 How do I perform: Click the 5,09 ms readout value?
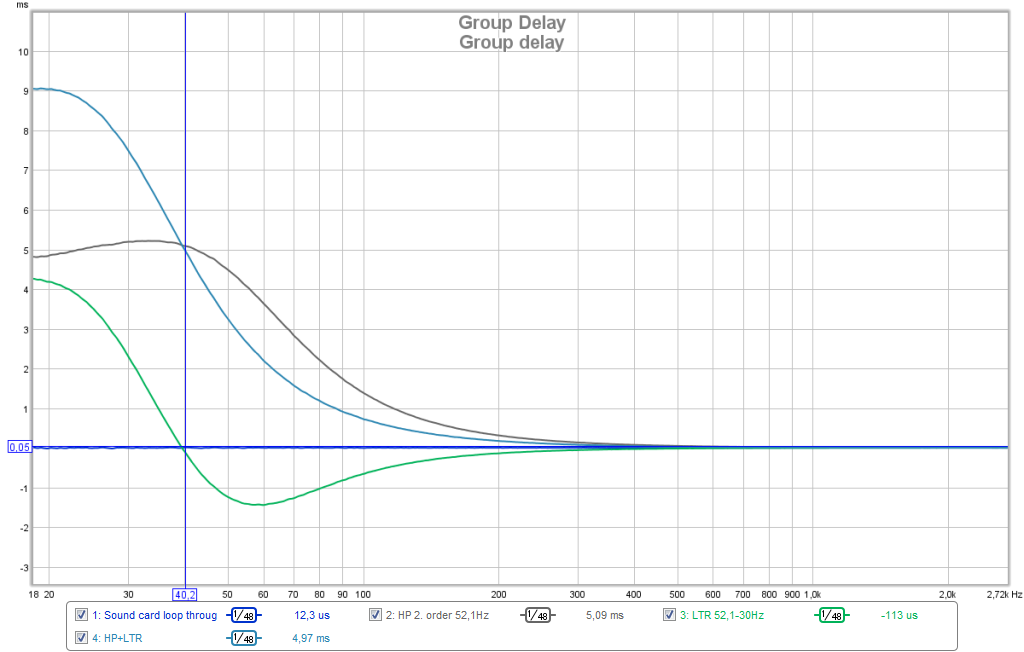tap(605, 615)
